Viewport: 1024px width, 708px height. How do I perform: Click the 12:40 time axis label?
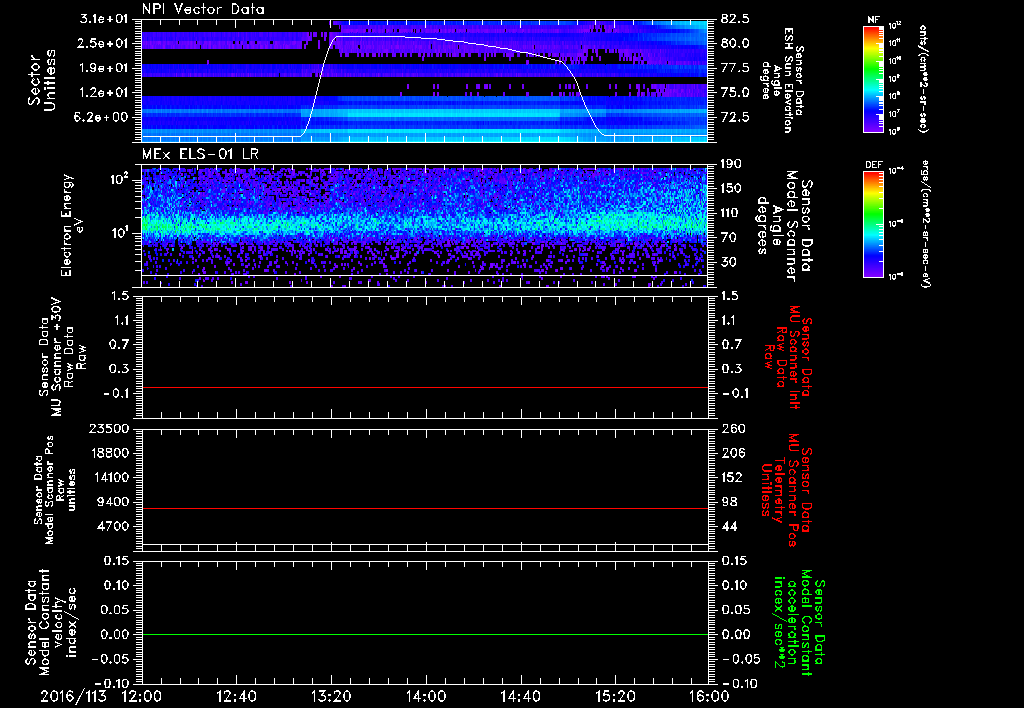pyautogui.click(x=236, y=696)
